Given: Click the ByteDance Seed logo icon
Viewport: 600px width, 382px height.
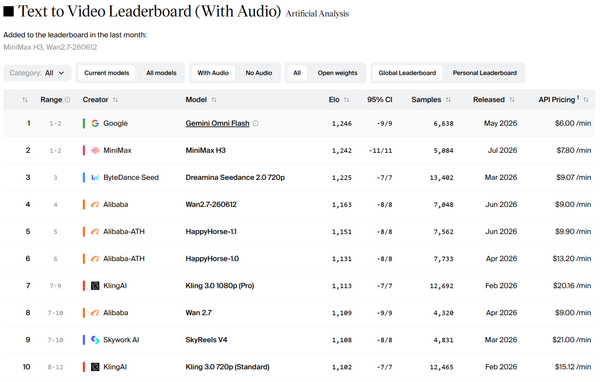Looking at the screenshot, I should pyautogui.click(x=95, y=178).
